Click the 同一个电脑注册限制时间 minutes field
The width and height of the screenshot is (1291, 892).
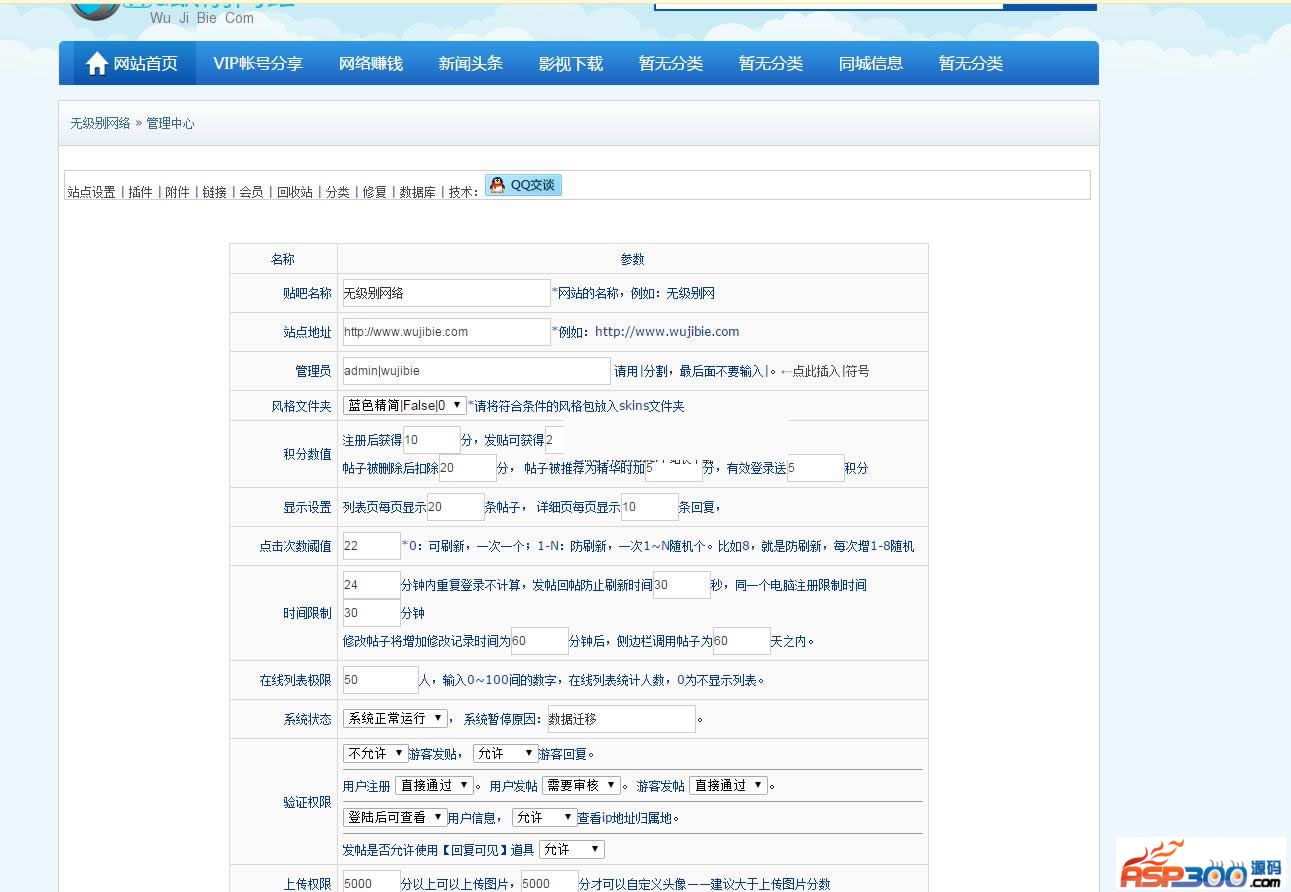371,613
